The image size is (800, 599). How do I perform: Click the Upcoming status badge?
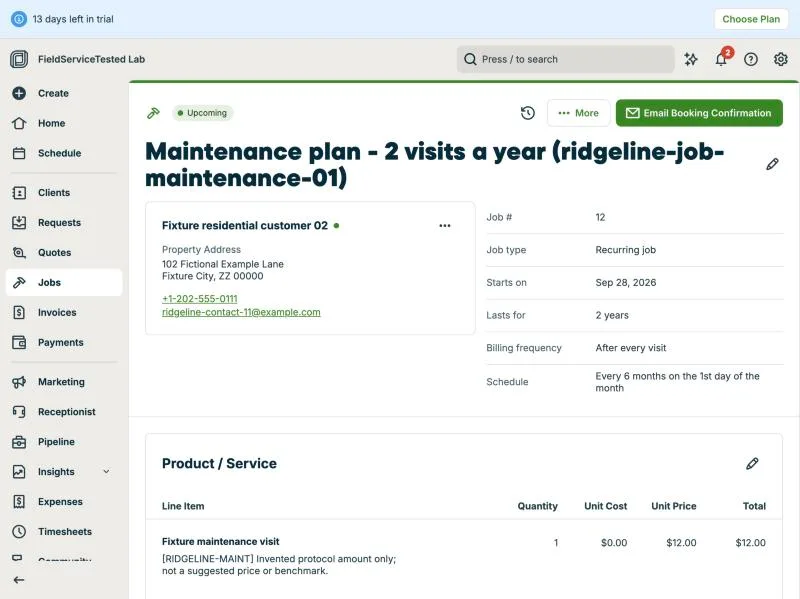click(x=203, y=113)
